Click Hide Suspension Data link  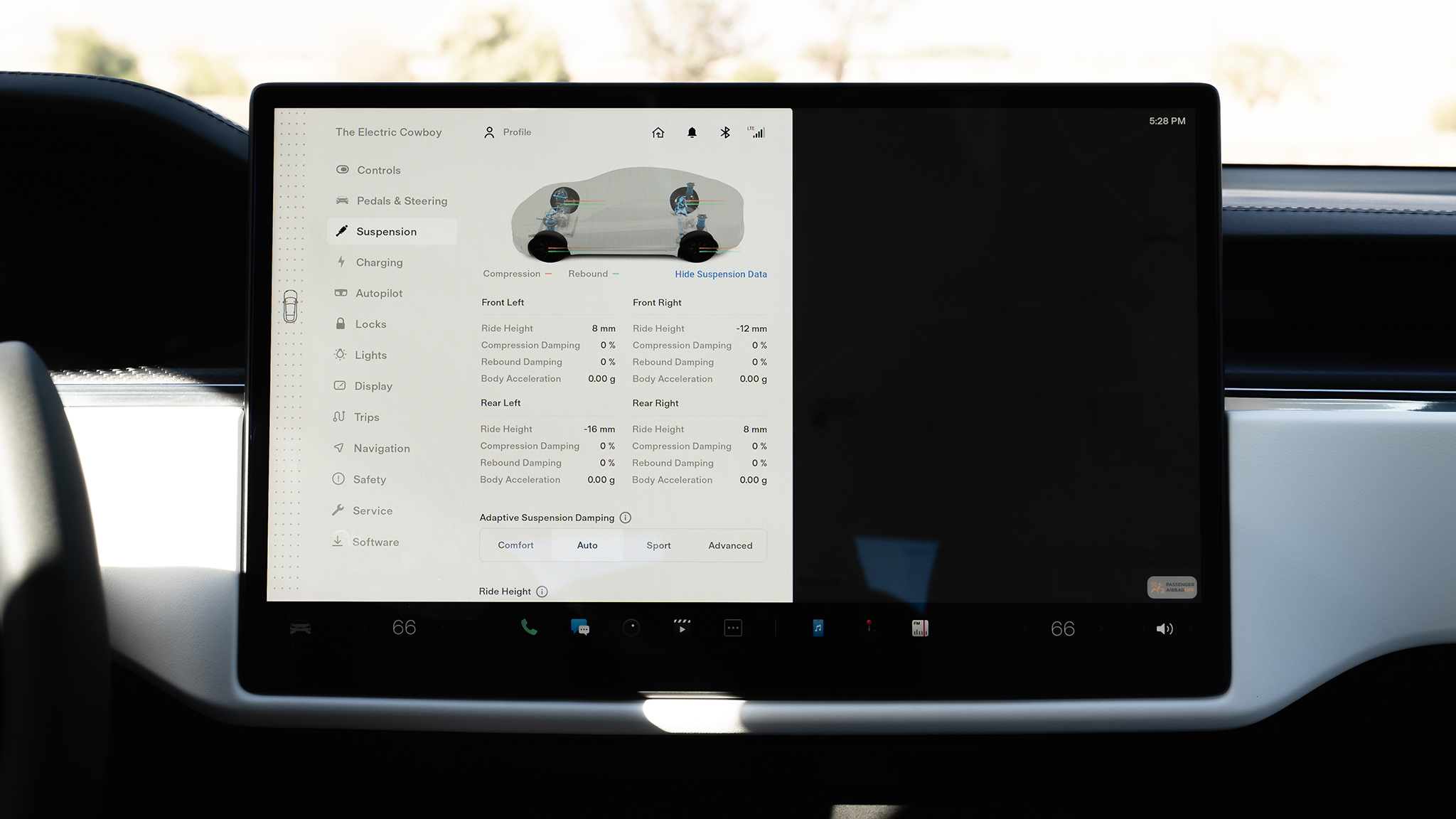click(720, 274)
